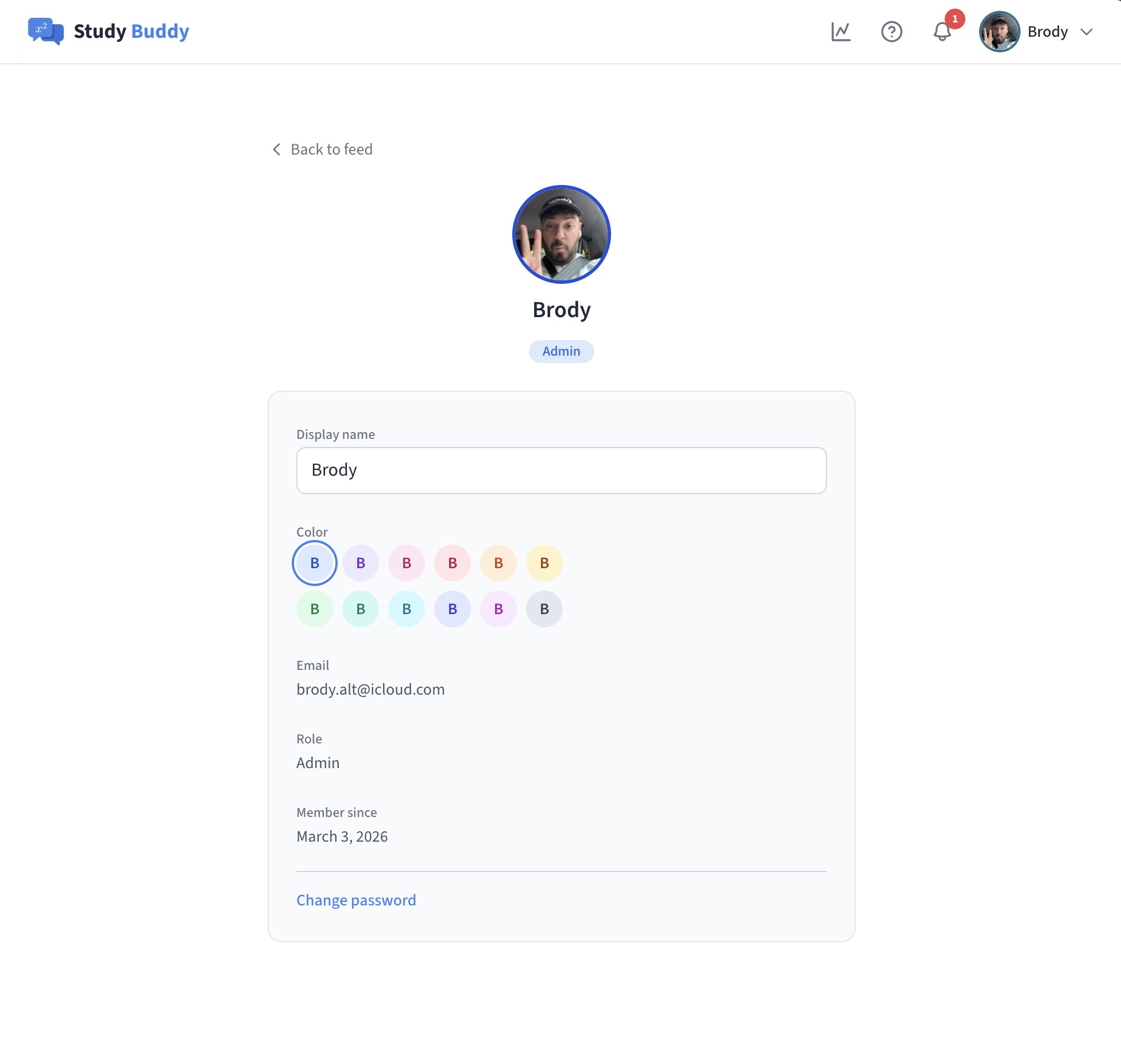
Task: Click inside the Display name field
Action: (560, 470)
